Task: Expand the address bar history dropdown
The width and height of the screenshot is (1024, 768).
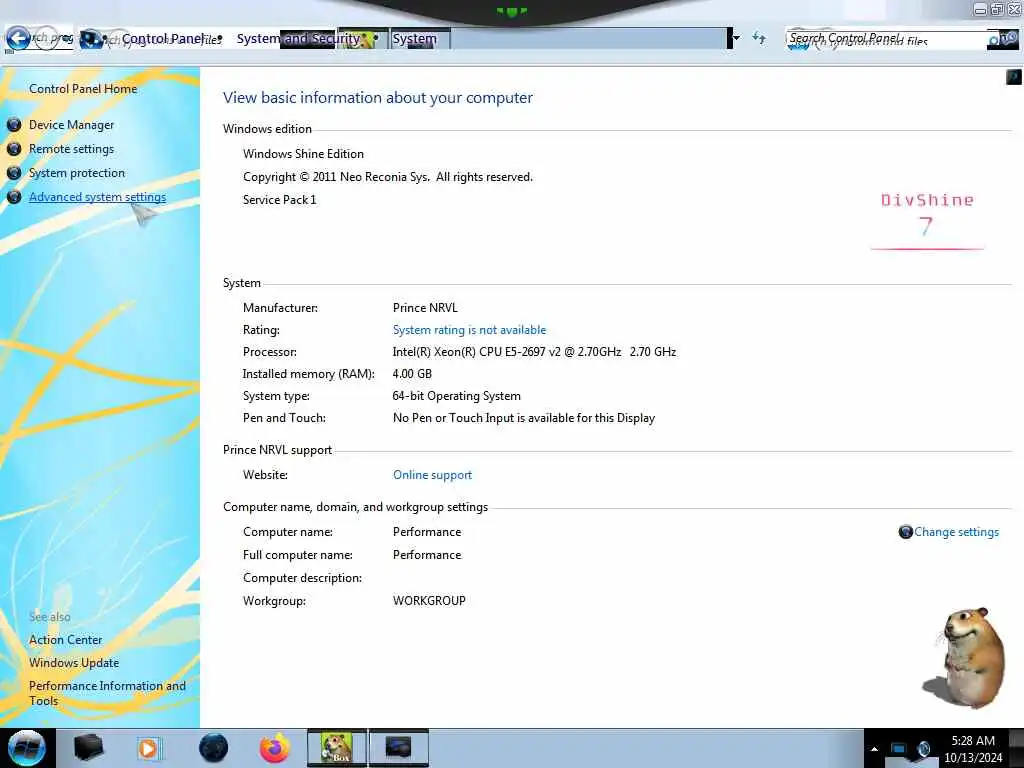Action: (736, 38)
